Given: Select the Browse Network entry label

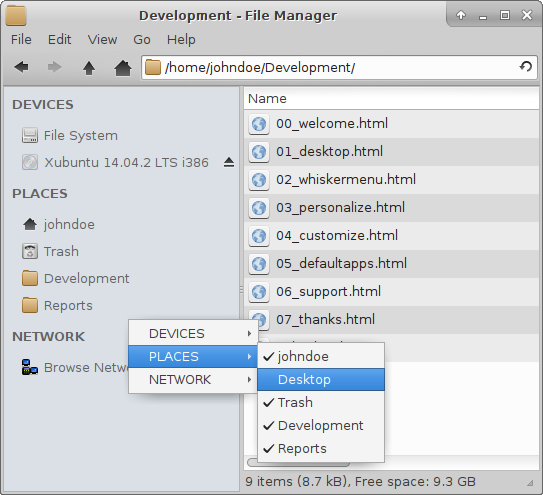Looking at the screenshot, I should (x=86, y=368).
